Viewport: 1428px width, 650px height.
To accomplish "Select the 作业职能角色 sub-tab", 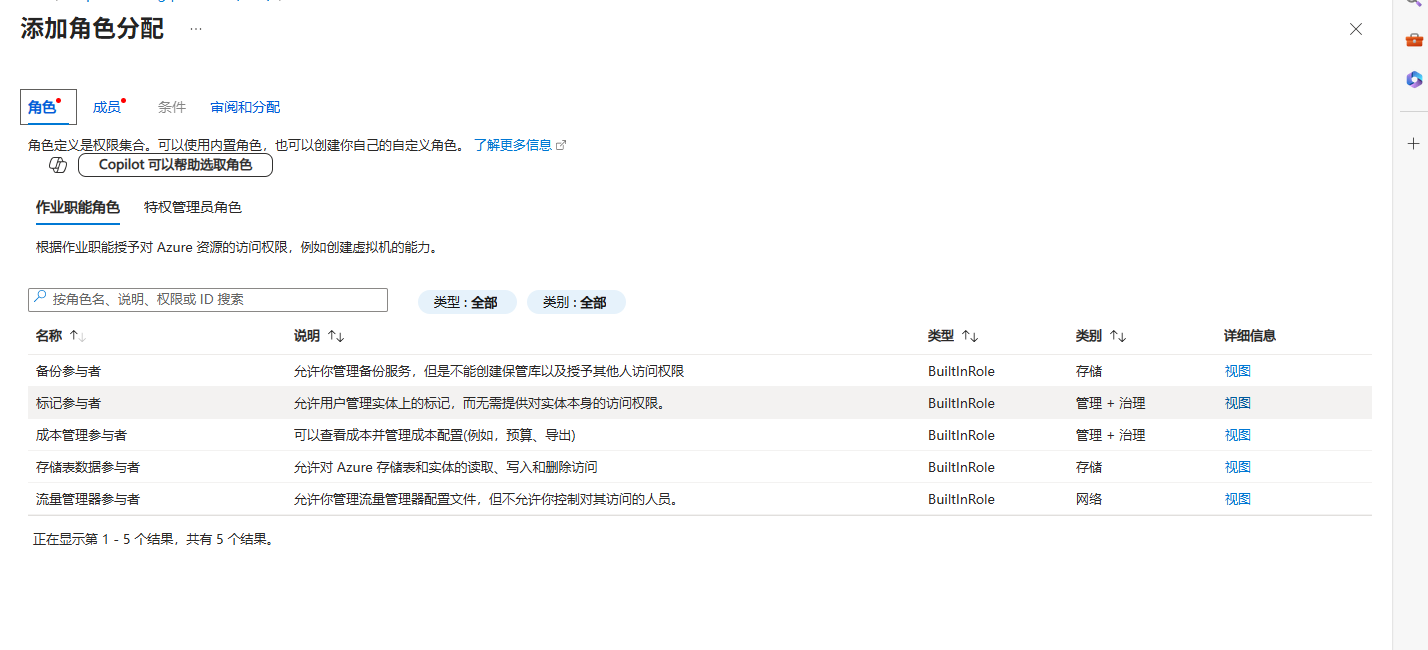I will coord(78,208).
